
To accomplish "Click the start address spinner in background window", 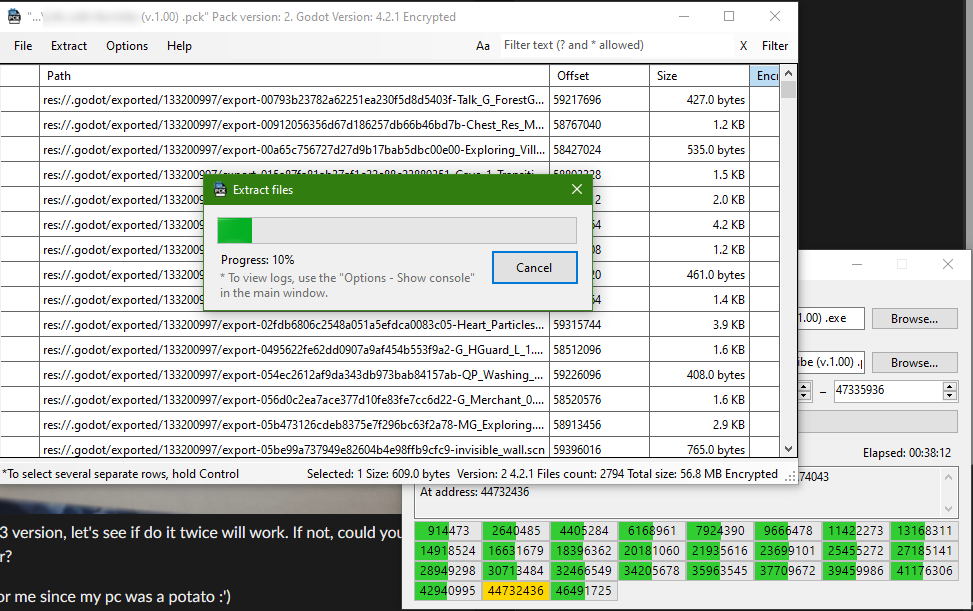I will pos(804,391).
